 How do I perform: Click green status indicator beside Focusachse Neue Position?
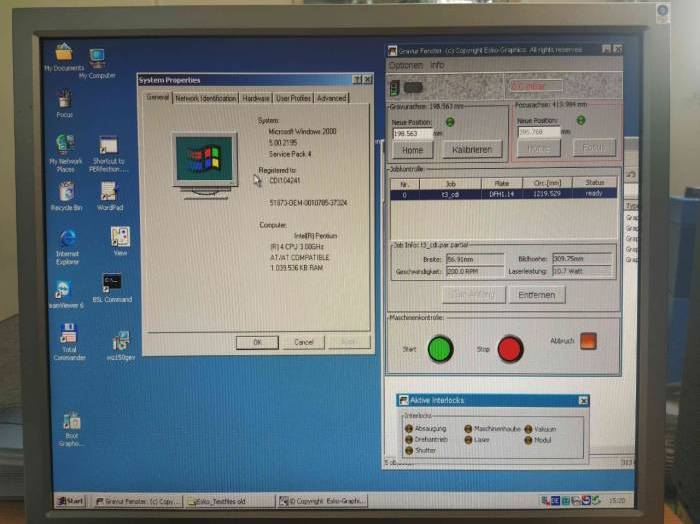coord(580,120)
